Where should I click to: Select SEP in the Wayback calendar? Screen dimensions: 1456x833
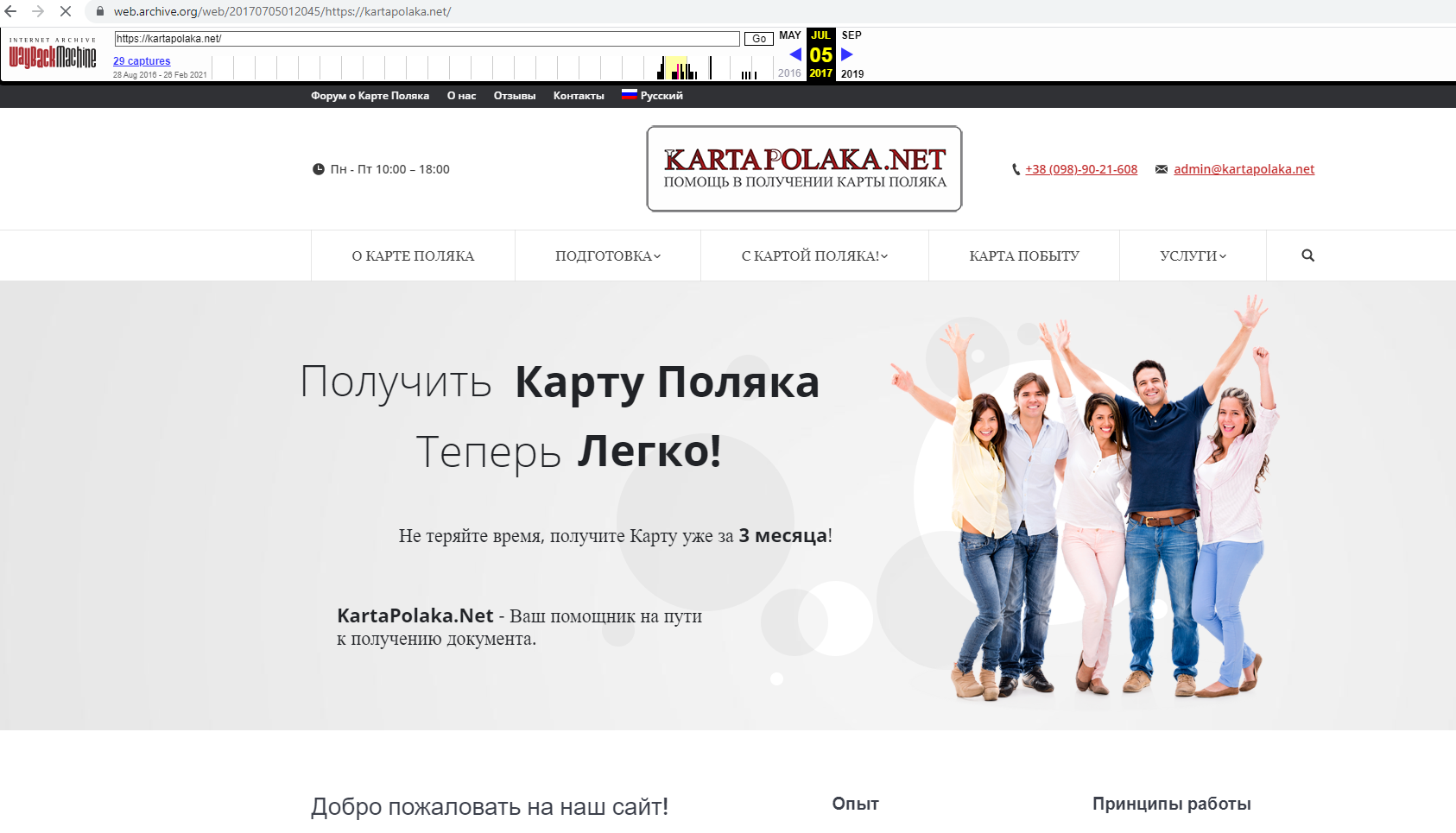851,35
